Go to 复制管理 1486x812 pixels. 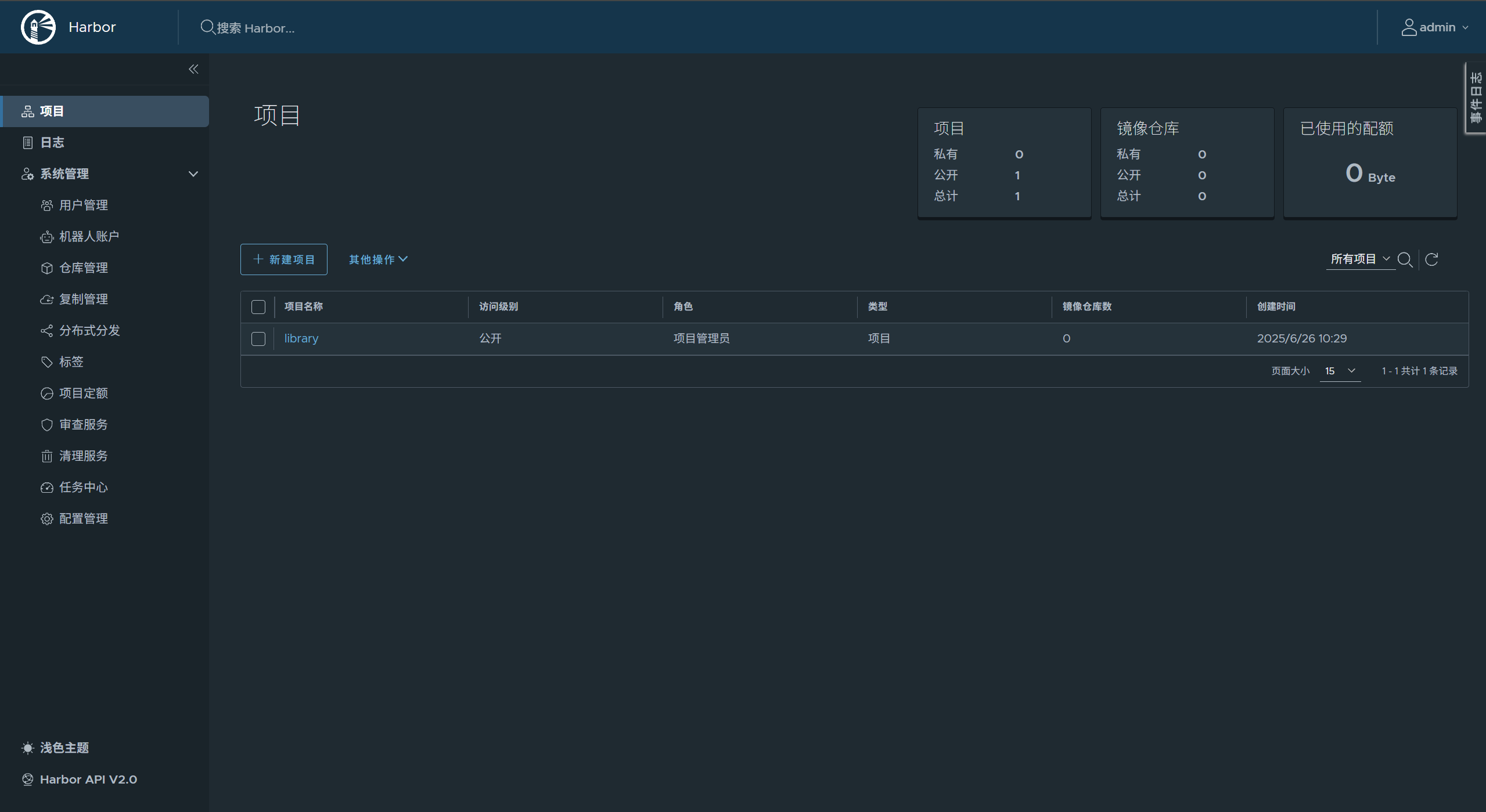84,299
